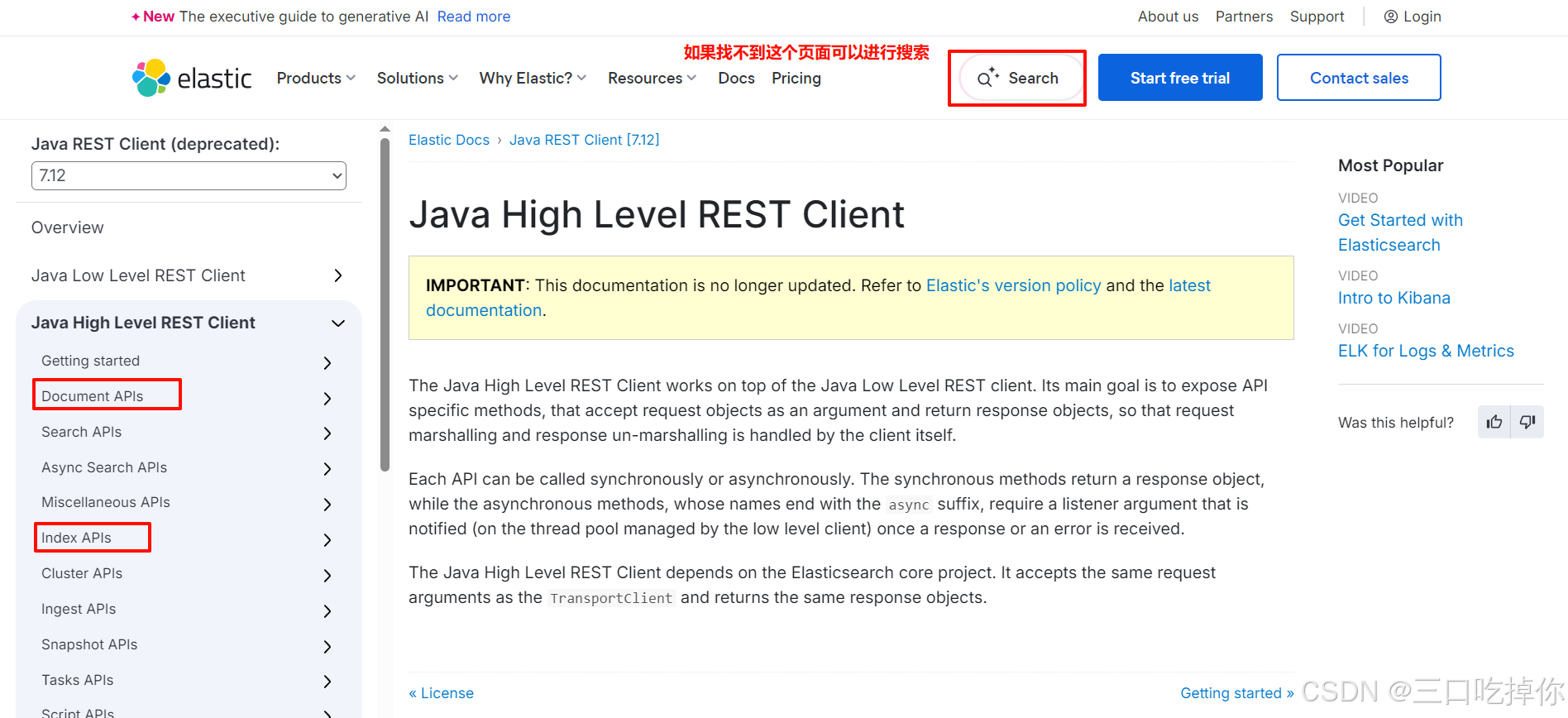Open Tasks APIs in sidebar
Viewport: 1568px width, 718px height.
tap(78, 680)
